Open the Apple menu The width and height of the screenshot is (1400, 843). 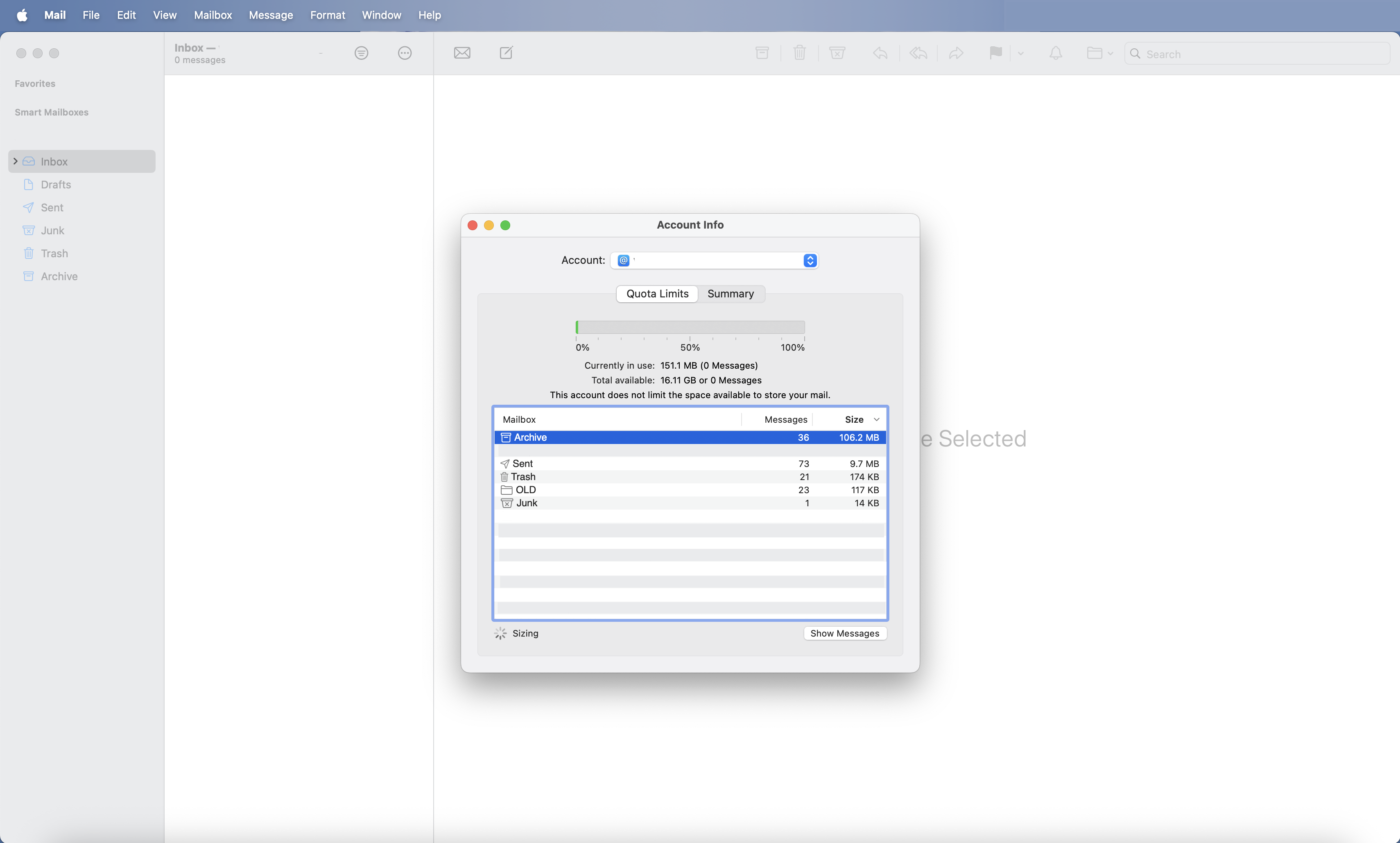click(22, 15)
